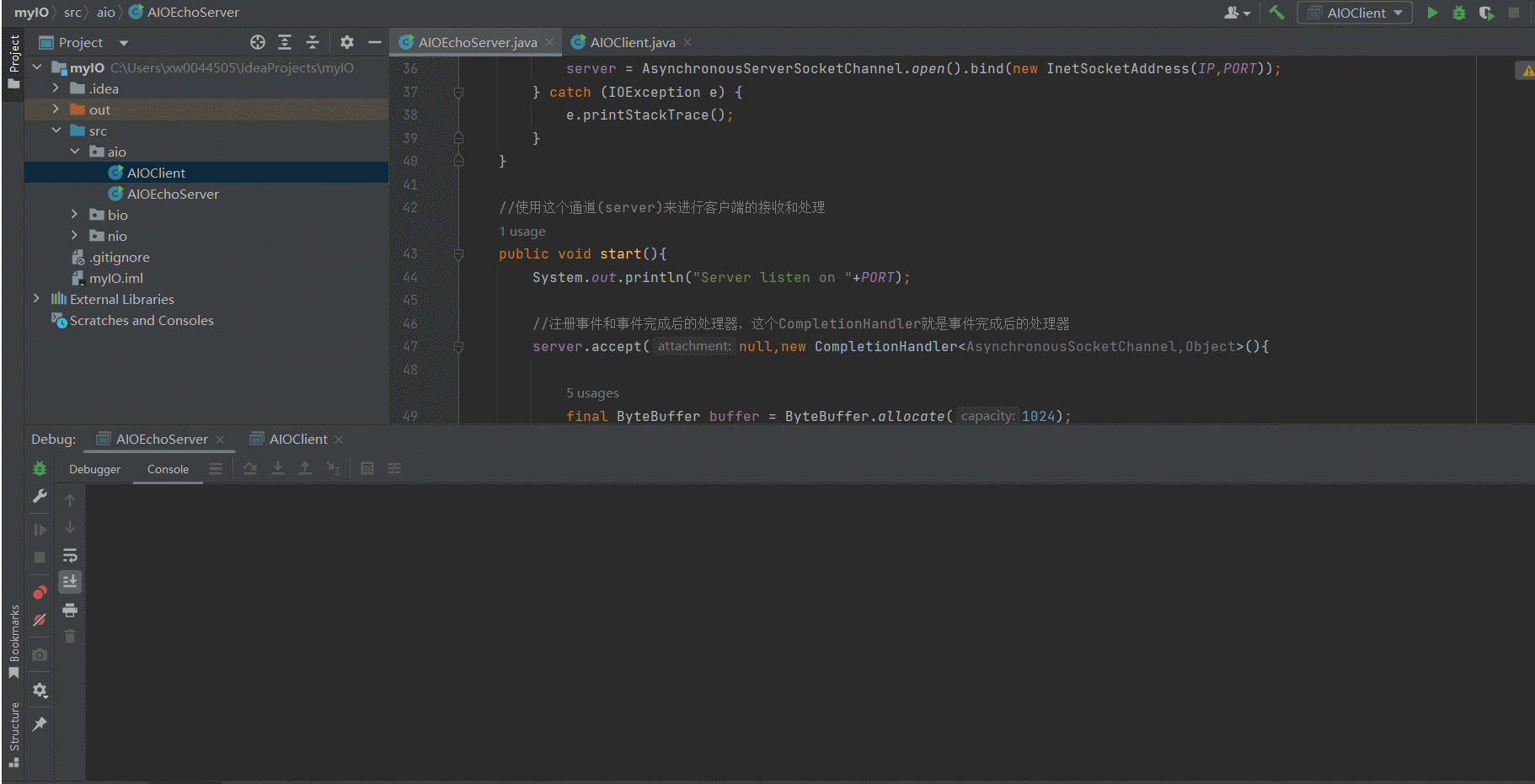Toggle soft-wrap in the console
Viewport: 1535px width, 784px height.
click(x=70, y=555)
